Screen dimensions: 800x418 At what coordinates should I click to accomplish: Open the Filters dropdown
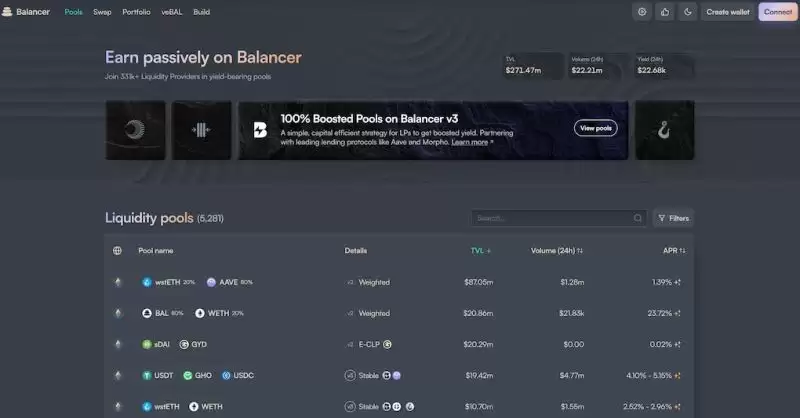[x=673, y=218]
